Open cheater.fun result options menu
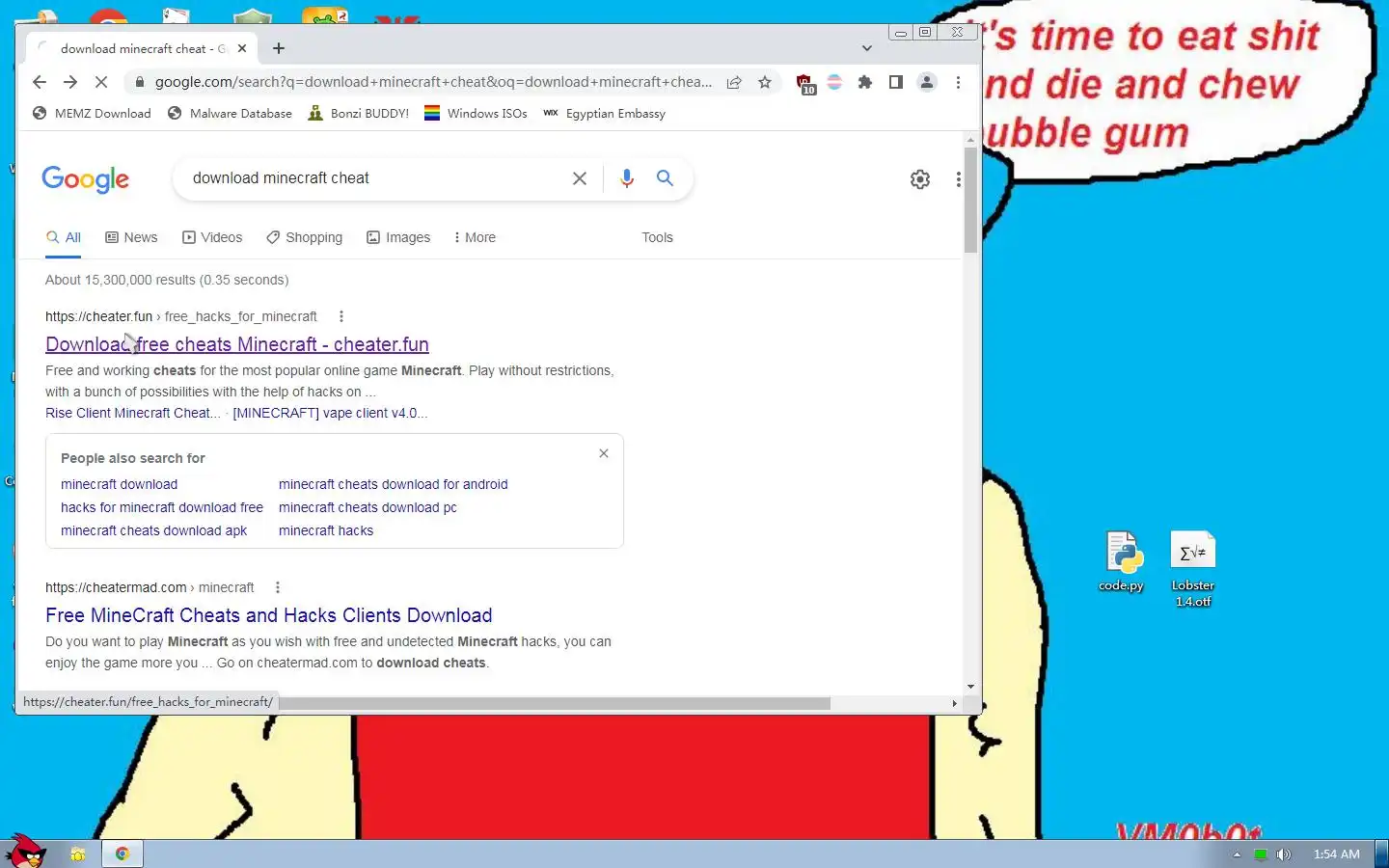This screenshot has width=1389, height=868. click(340, 316)
